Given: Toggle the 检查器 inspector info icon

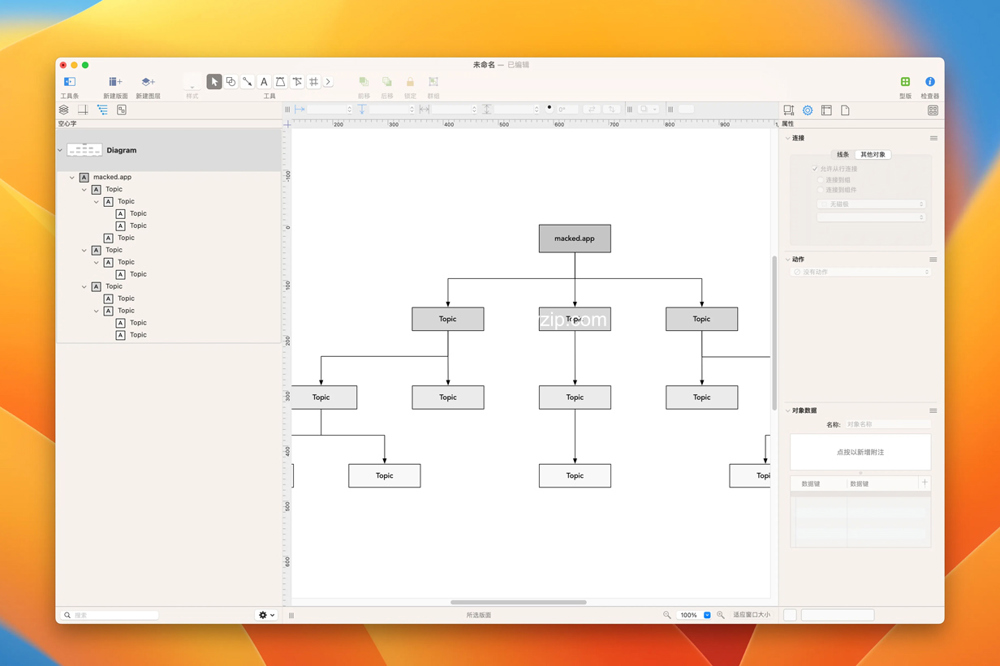Looking at the screenshot, I should coord(930,82).
